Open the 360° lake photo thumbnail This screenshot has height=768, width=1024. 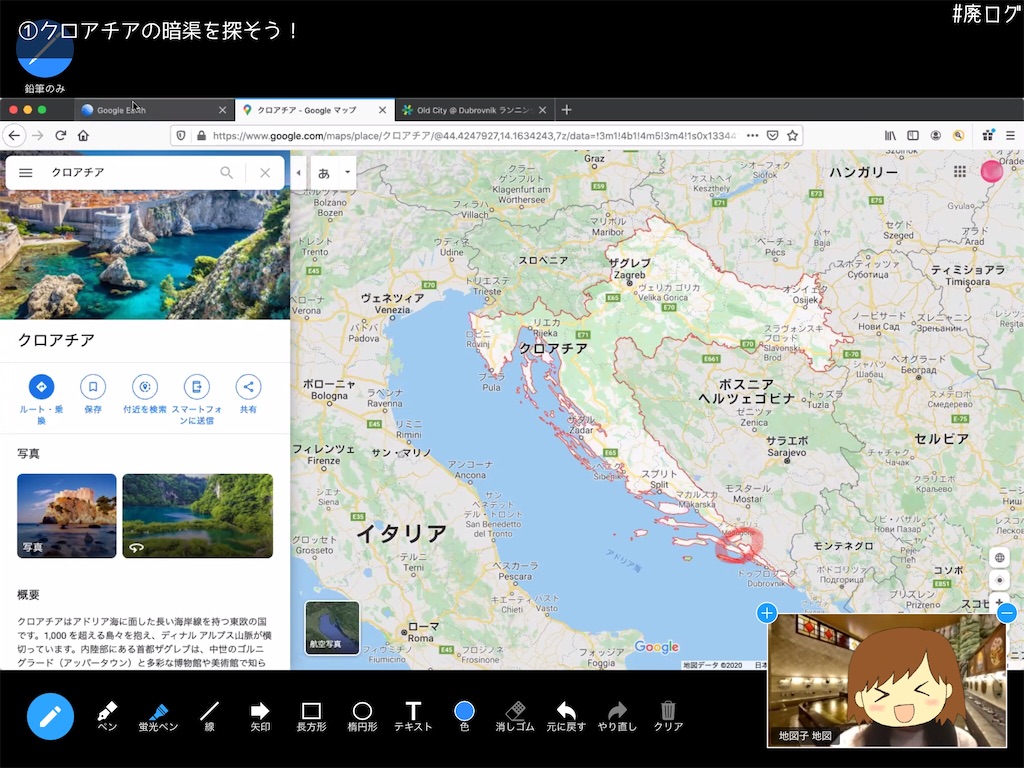[x=198, y=515]
